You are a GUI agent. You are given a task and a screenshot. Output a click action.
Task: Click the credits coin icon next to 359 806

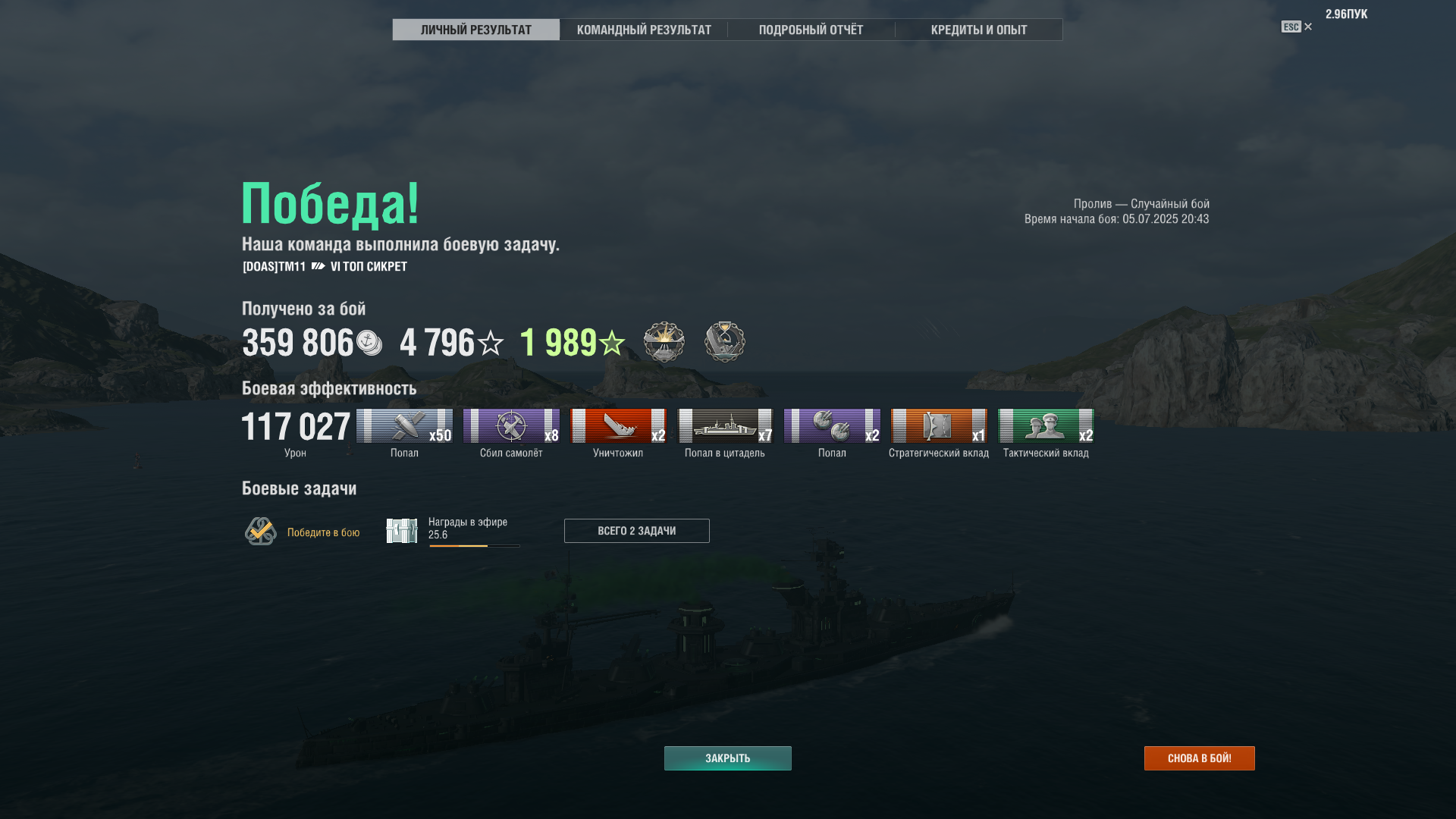(x=369, y=343)
